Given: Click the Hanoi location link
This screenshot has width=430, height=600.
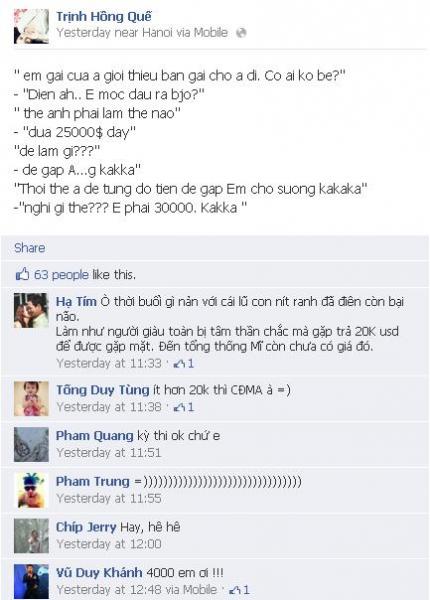Looking at the screenshot, I should [x=157, y=33].
